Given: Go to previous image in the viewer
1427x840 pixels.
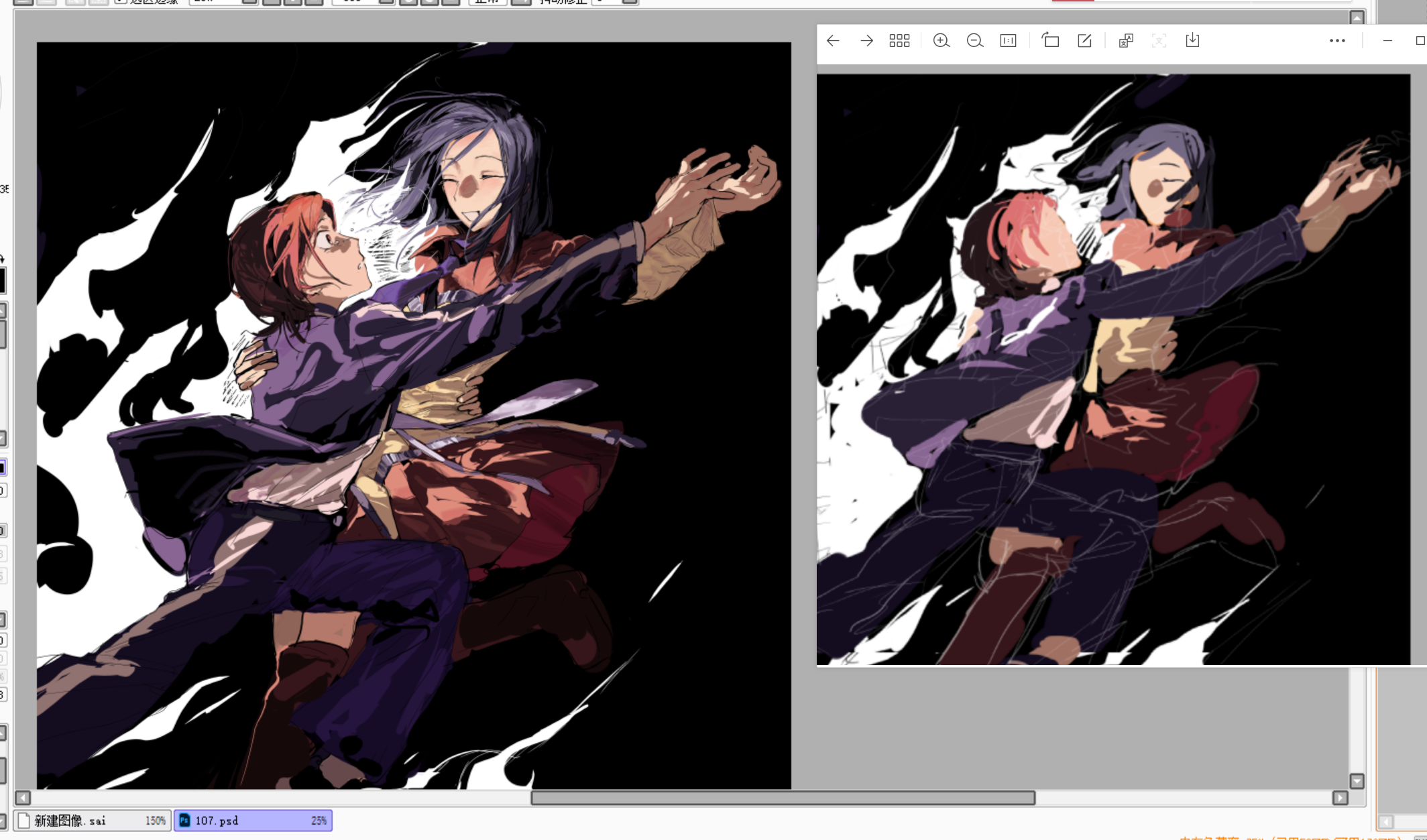Looking at the screenshot, I should [833, 41].
